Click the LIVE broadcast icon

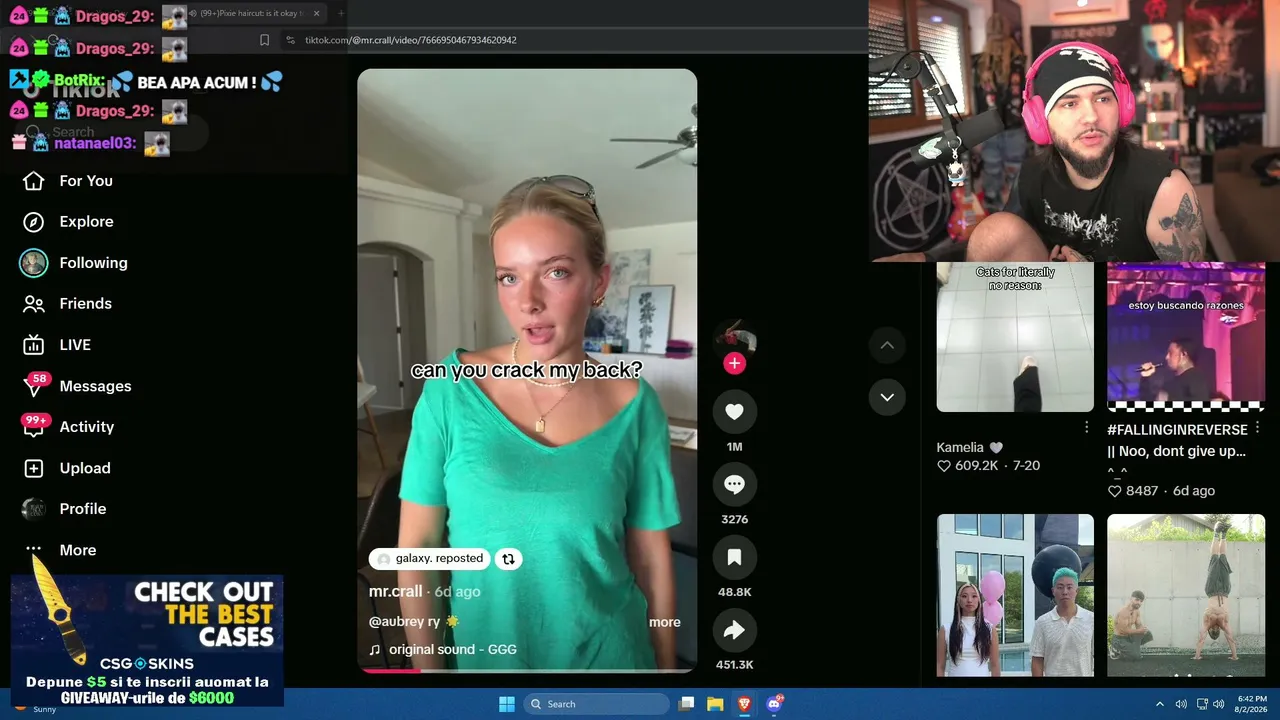[34, 345]
